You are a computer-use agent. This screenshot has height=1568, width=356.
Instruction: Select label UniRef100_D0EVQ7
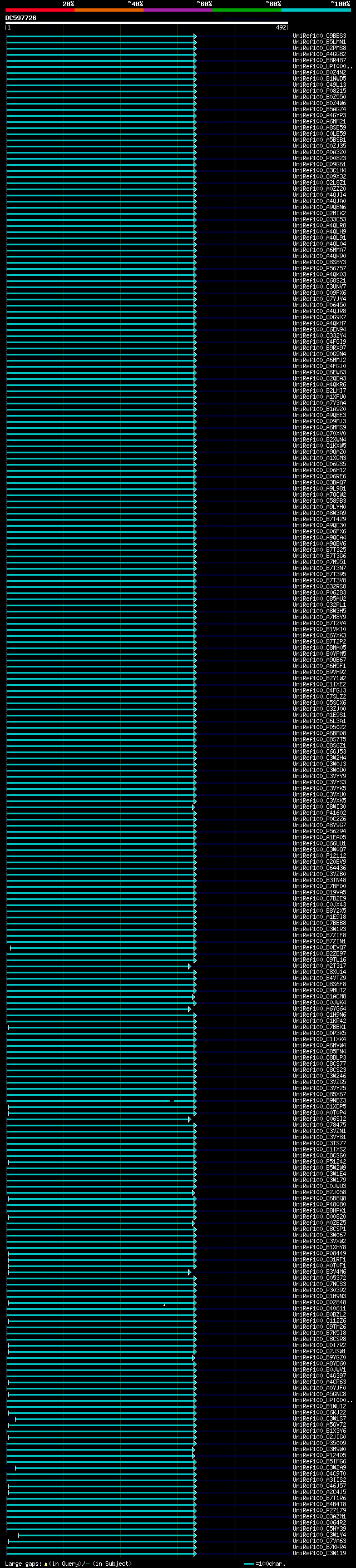coord(319,948)
